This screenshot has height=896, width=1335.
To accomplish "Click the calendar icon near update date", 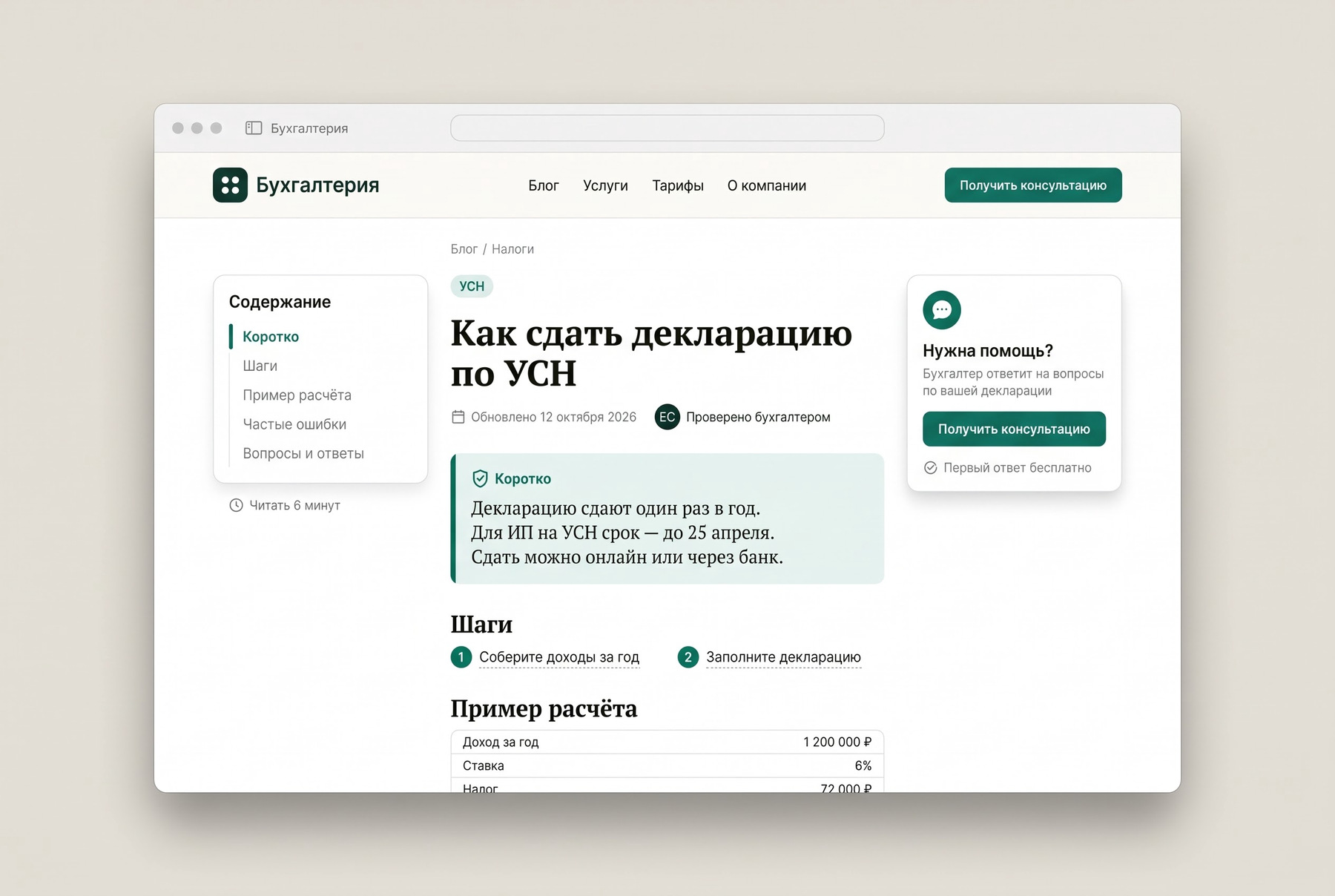I will [x=458, y=417].
